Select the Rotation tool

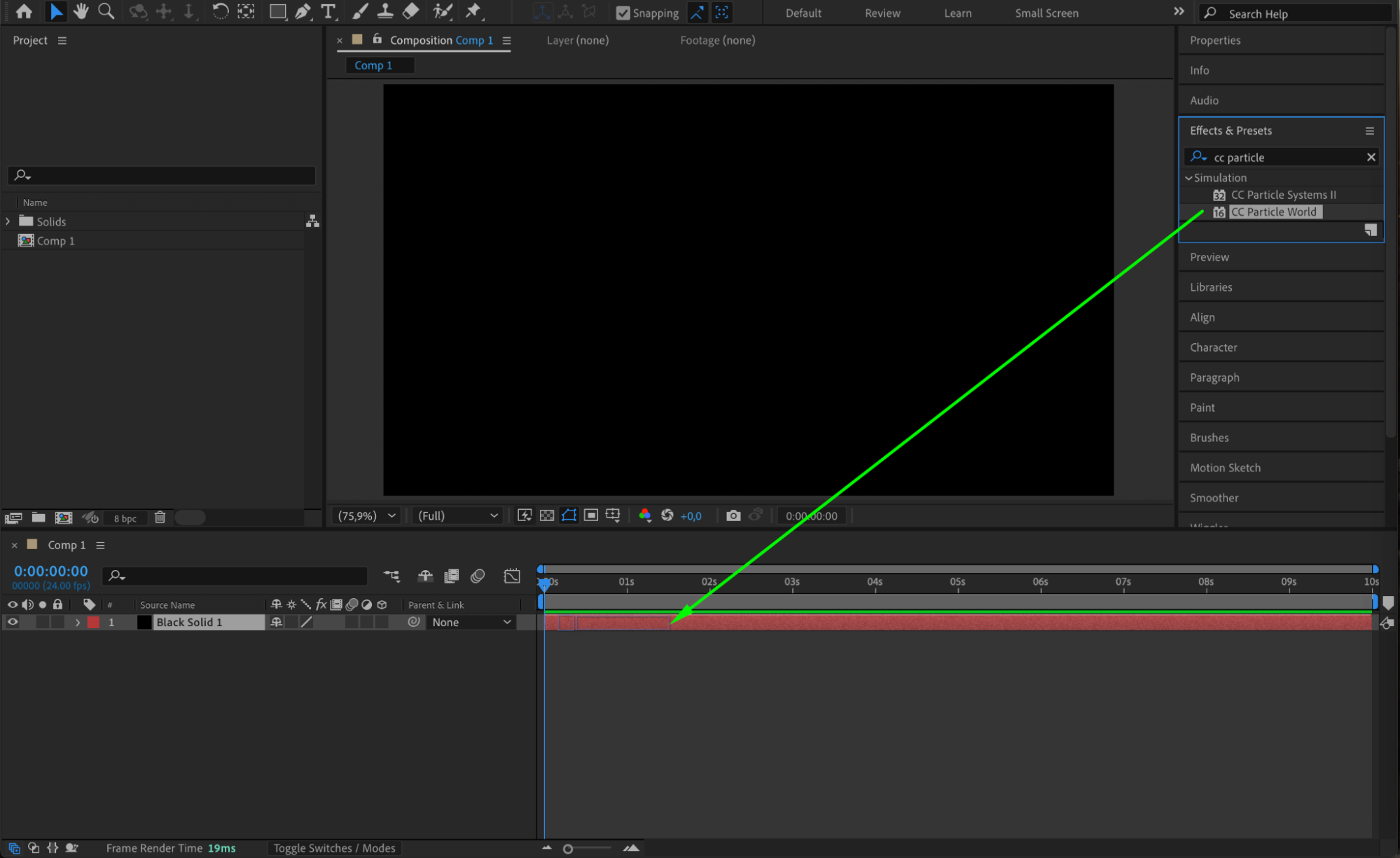(220, 11)
